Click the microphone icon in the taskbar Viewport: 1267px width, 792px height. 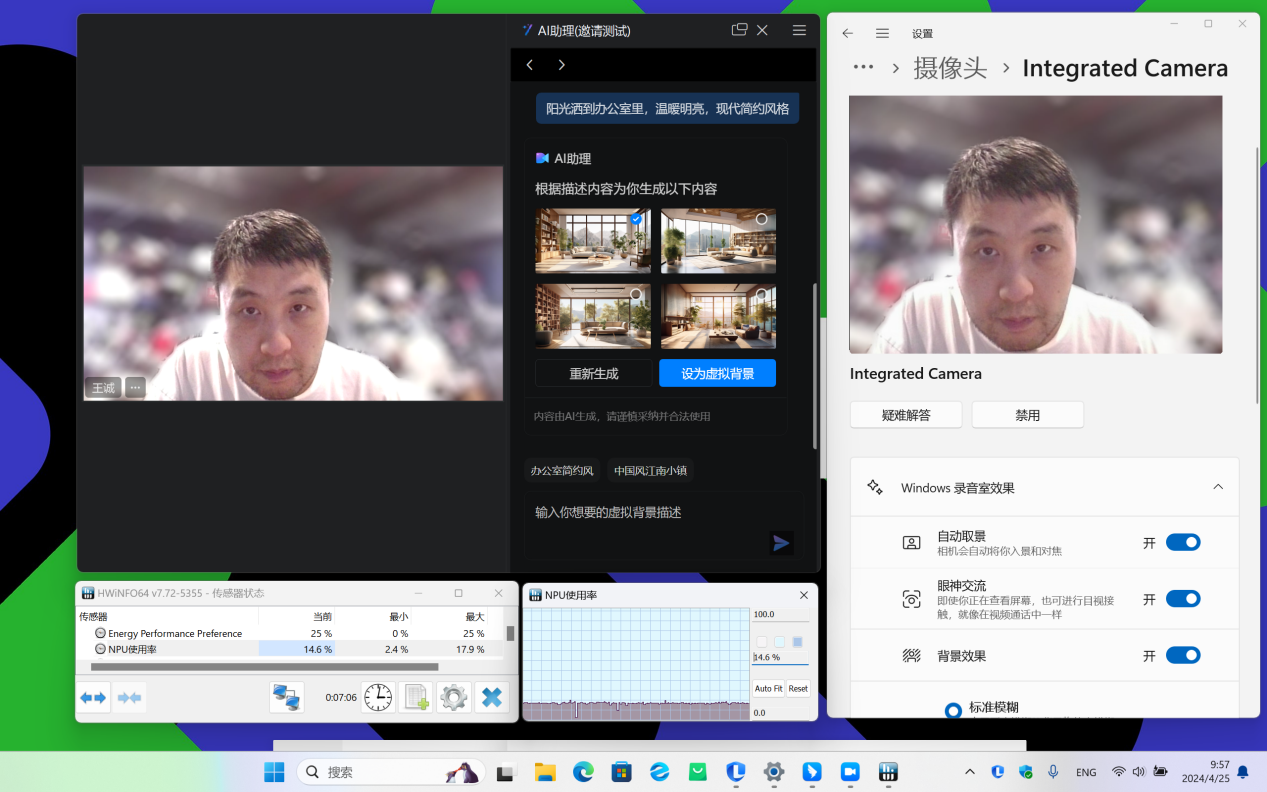click(1053, 771)
